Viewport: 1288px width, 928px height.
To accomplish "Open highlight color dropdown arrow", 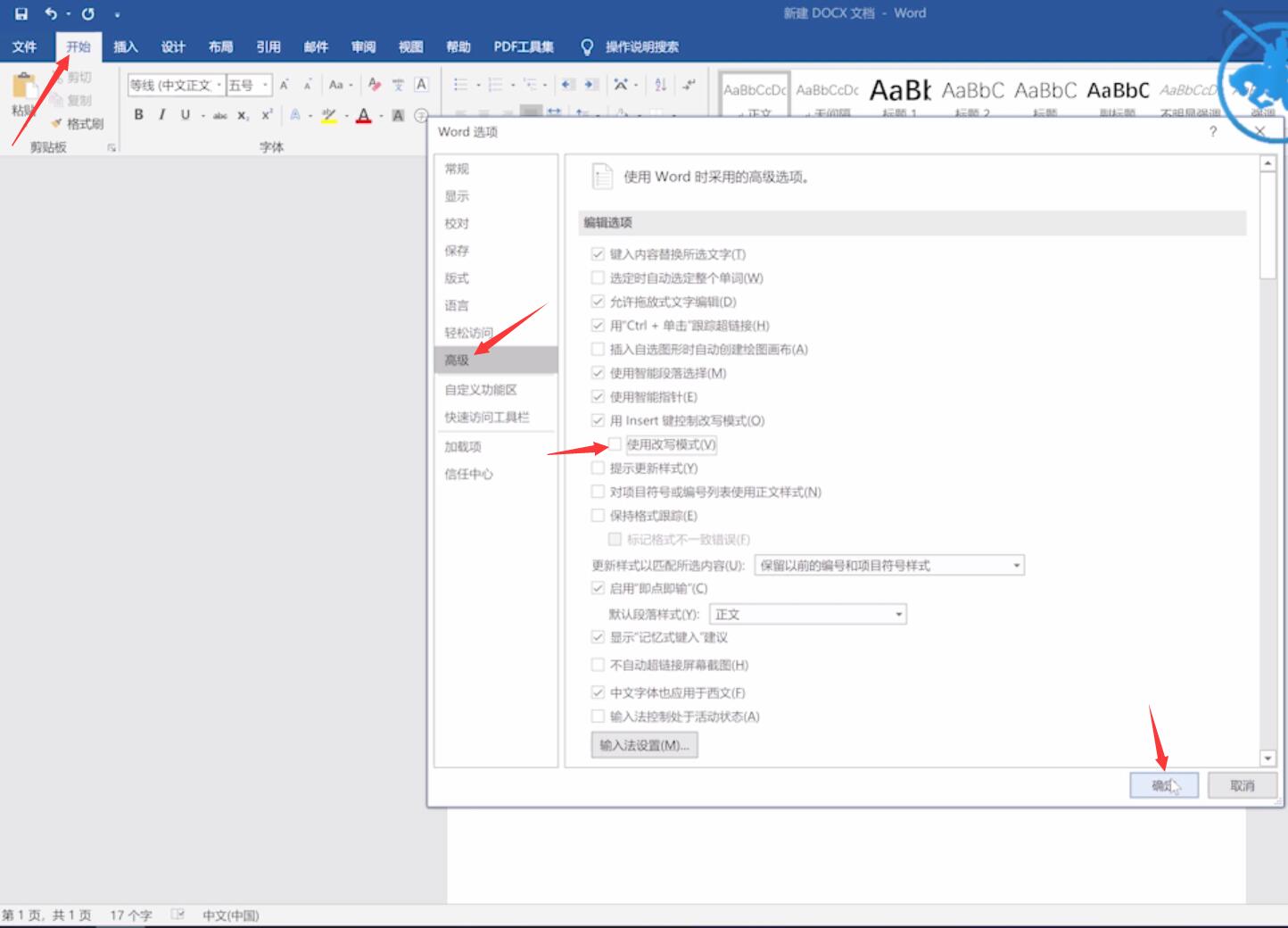I will click(346, 115).
